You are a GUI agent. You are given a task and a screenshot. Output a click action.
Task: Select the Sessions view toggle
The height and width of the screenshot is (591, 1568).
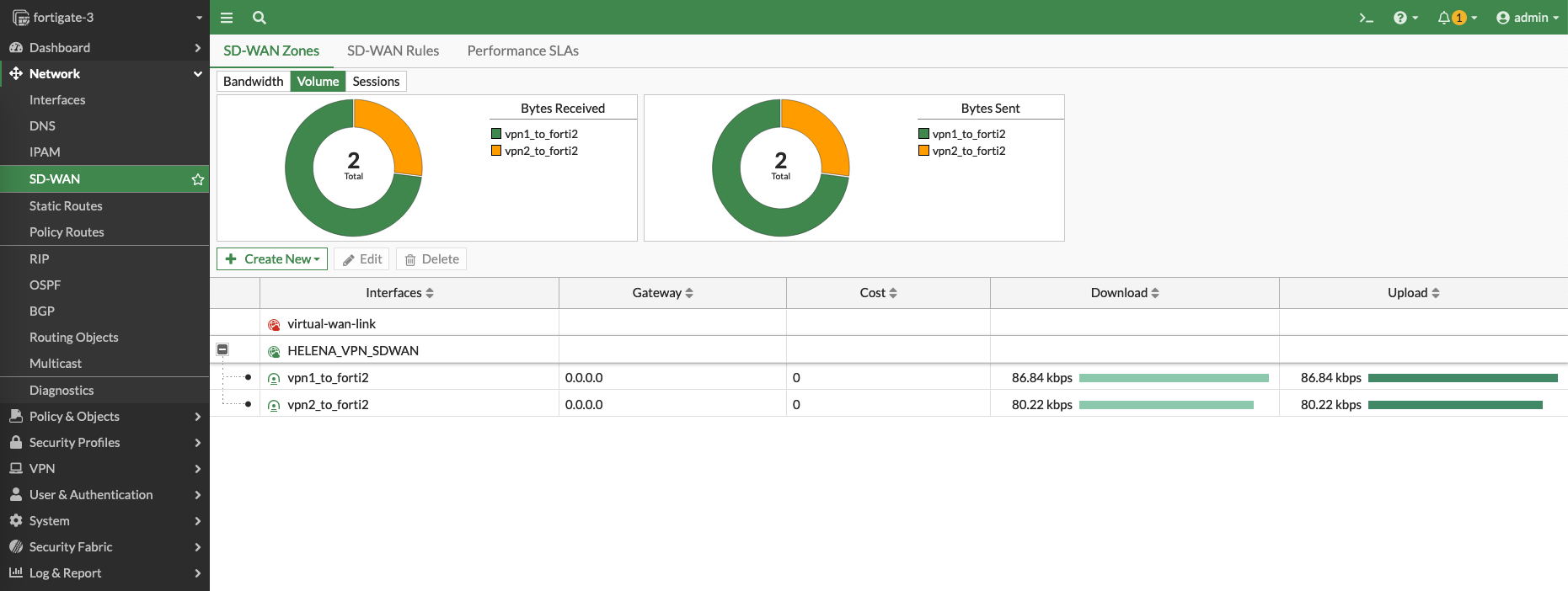pyautogui.click(x=376, y=82)
